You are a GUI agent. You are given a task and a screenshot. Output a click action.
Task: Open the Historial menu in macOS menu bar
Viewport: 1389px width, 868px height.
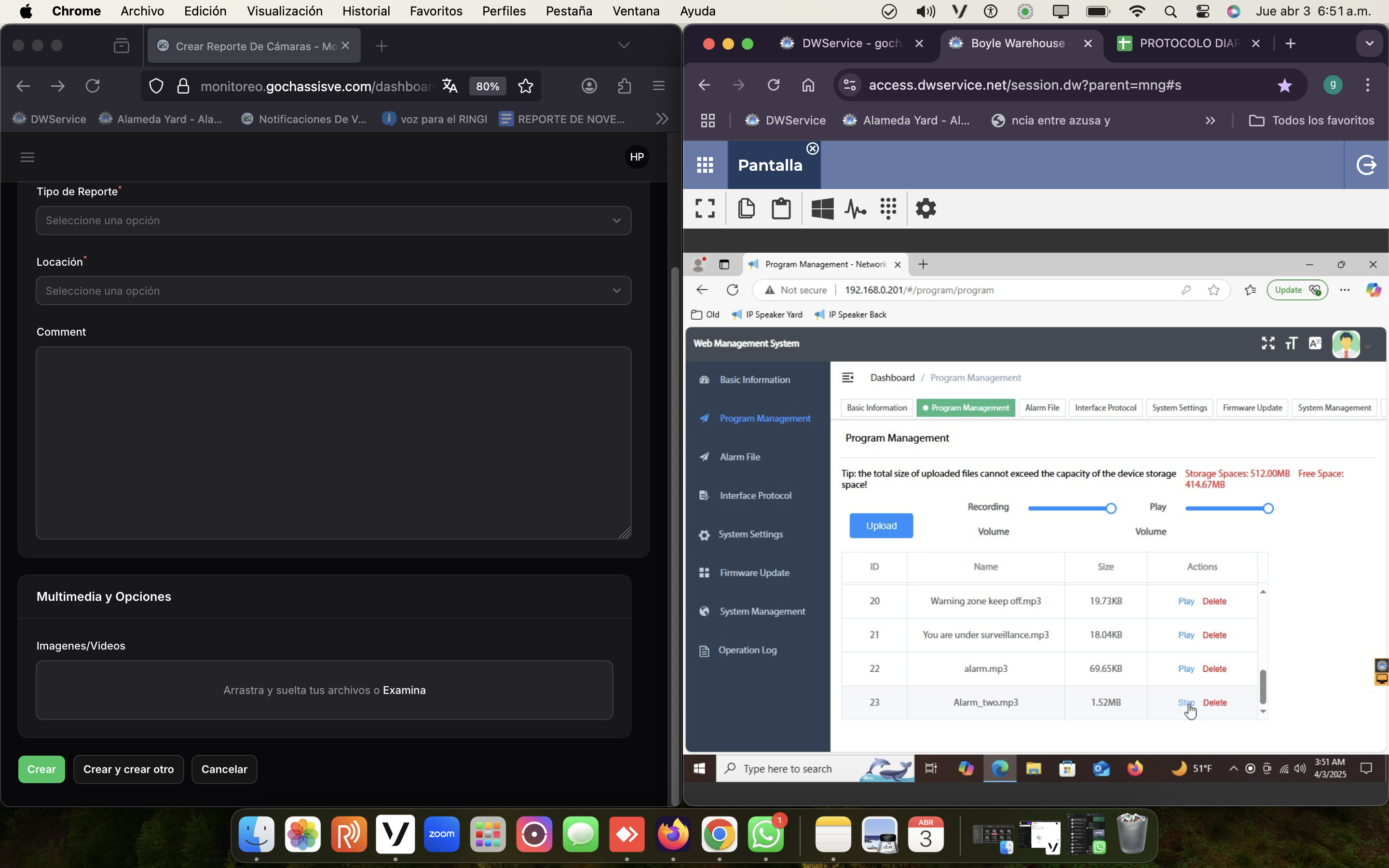click(x=366, y=11)
